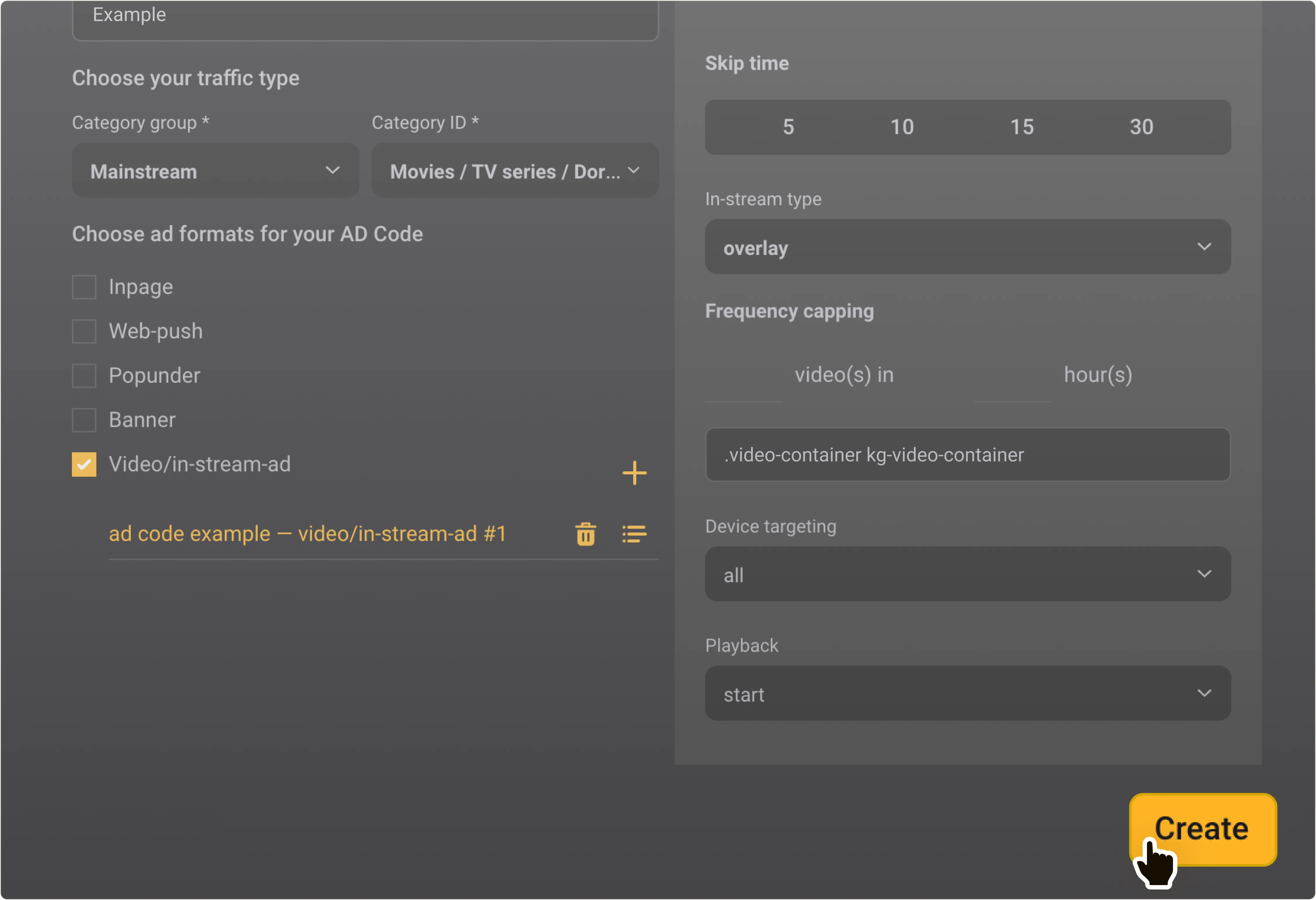Open ad code example video/in-stream-ad #1 link
The height and width of the screenshot is (900, 1316).
point(307,534)
